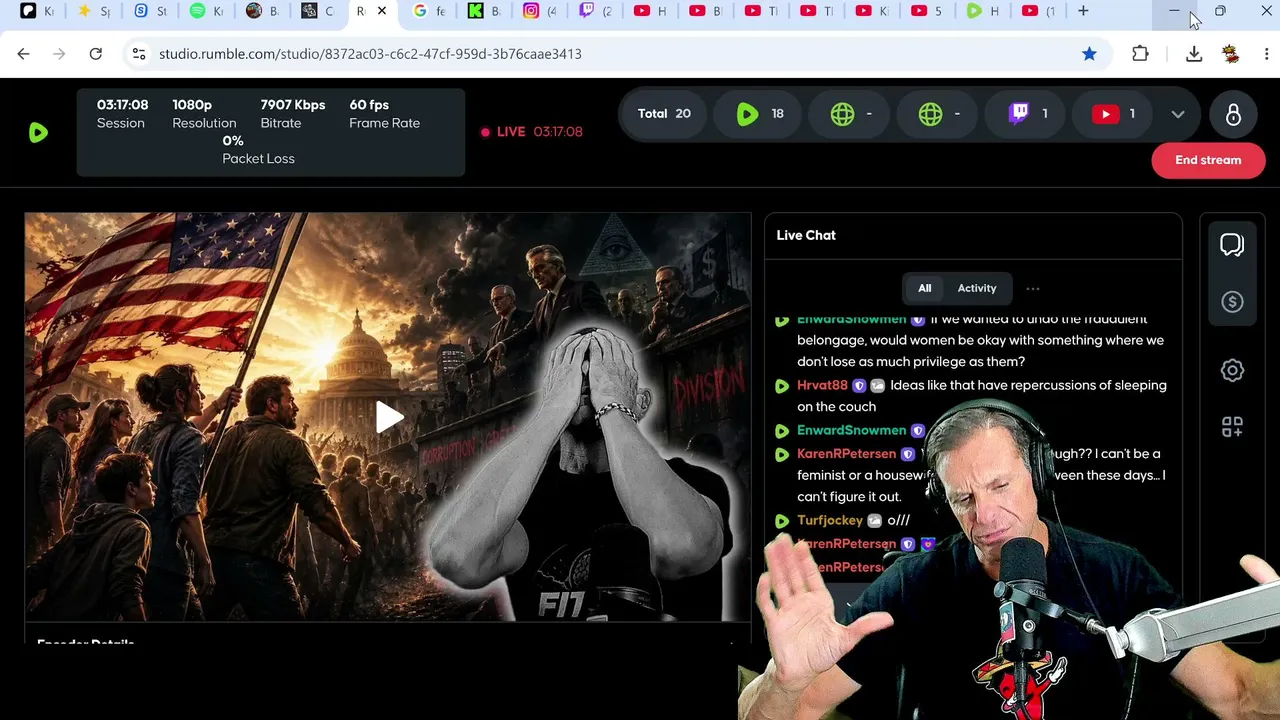The width and height of the screenshot is (1280, 720).
Task: Click the second globe destination icon
Action: (x=931, y=114)
